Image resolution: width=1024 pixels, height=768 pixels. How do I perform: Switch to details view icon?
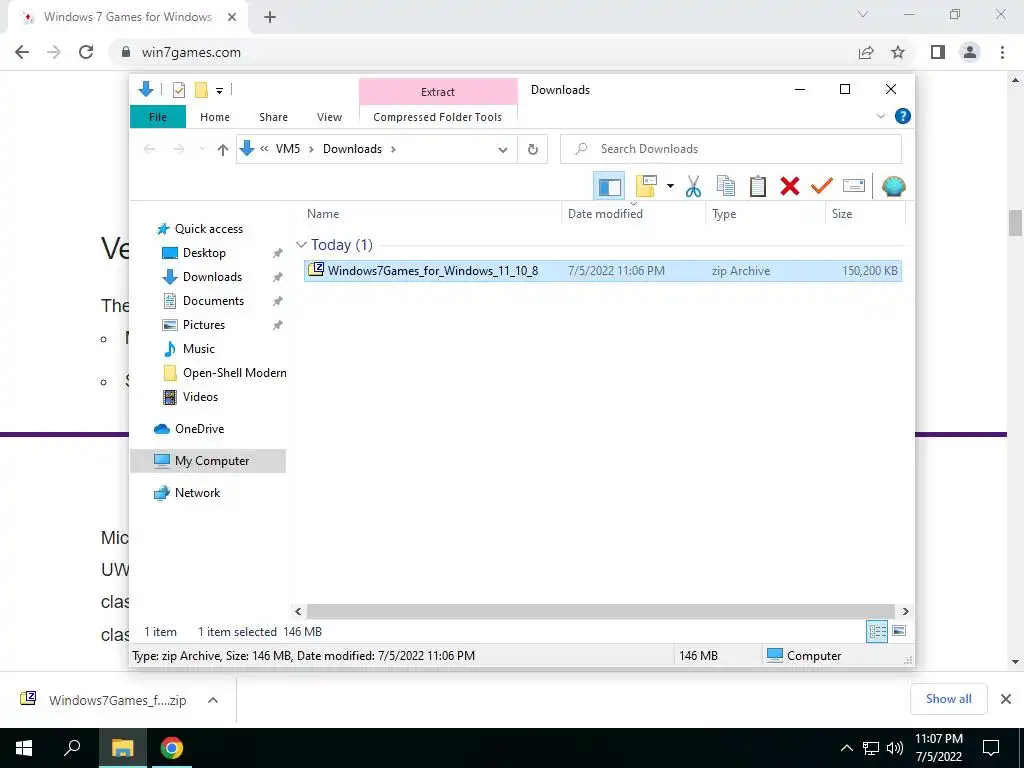coord(877,632)
